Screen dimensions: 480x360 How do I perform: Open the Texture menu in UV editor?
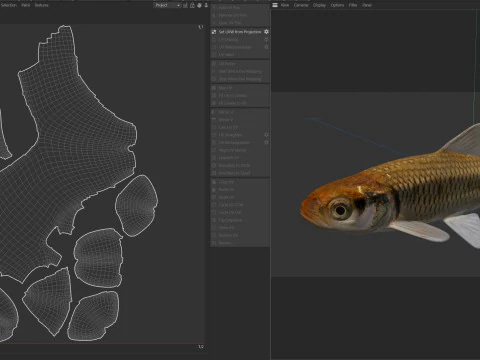tap(42, 5)
